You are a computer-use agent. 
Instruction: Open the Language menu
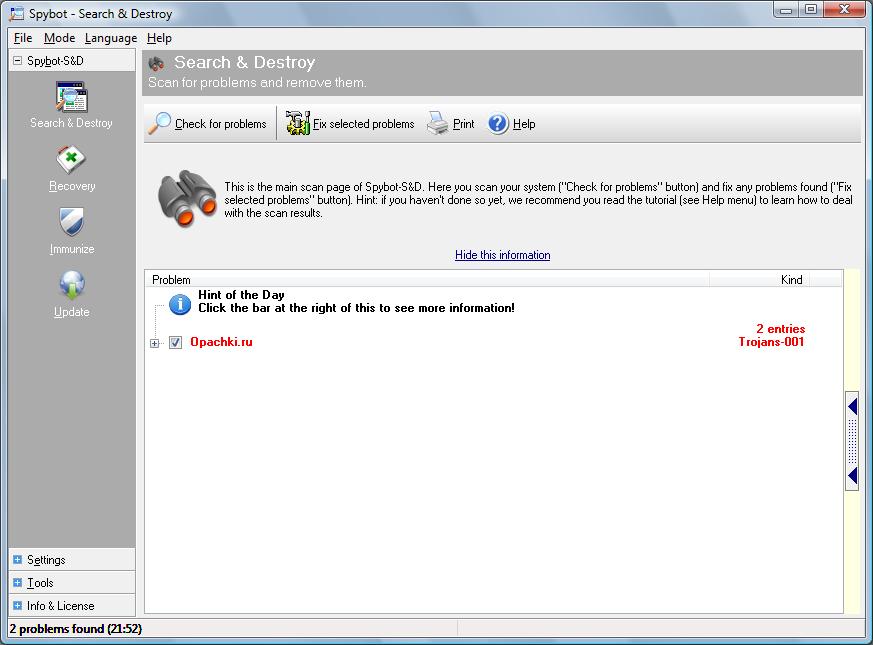pos(111,38)
